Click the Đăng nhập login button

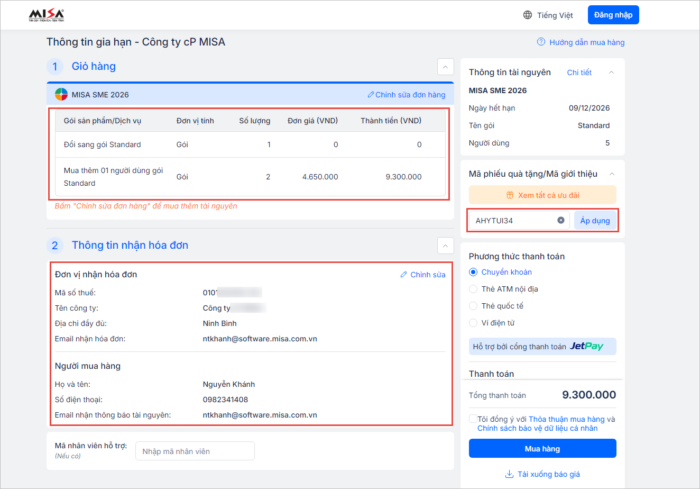[x=613, y=15]
